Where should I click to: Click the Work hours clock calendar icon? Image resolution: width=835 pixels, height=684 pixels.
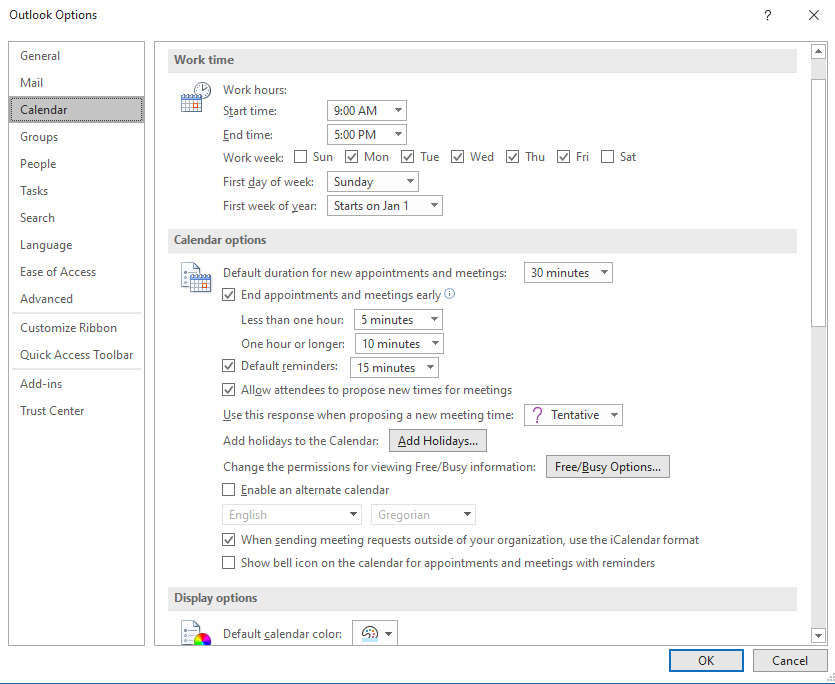coord(195,96)
